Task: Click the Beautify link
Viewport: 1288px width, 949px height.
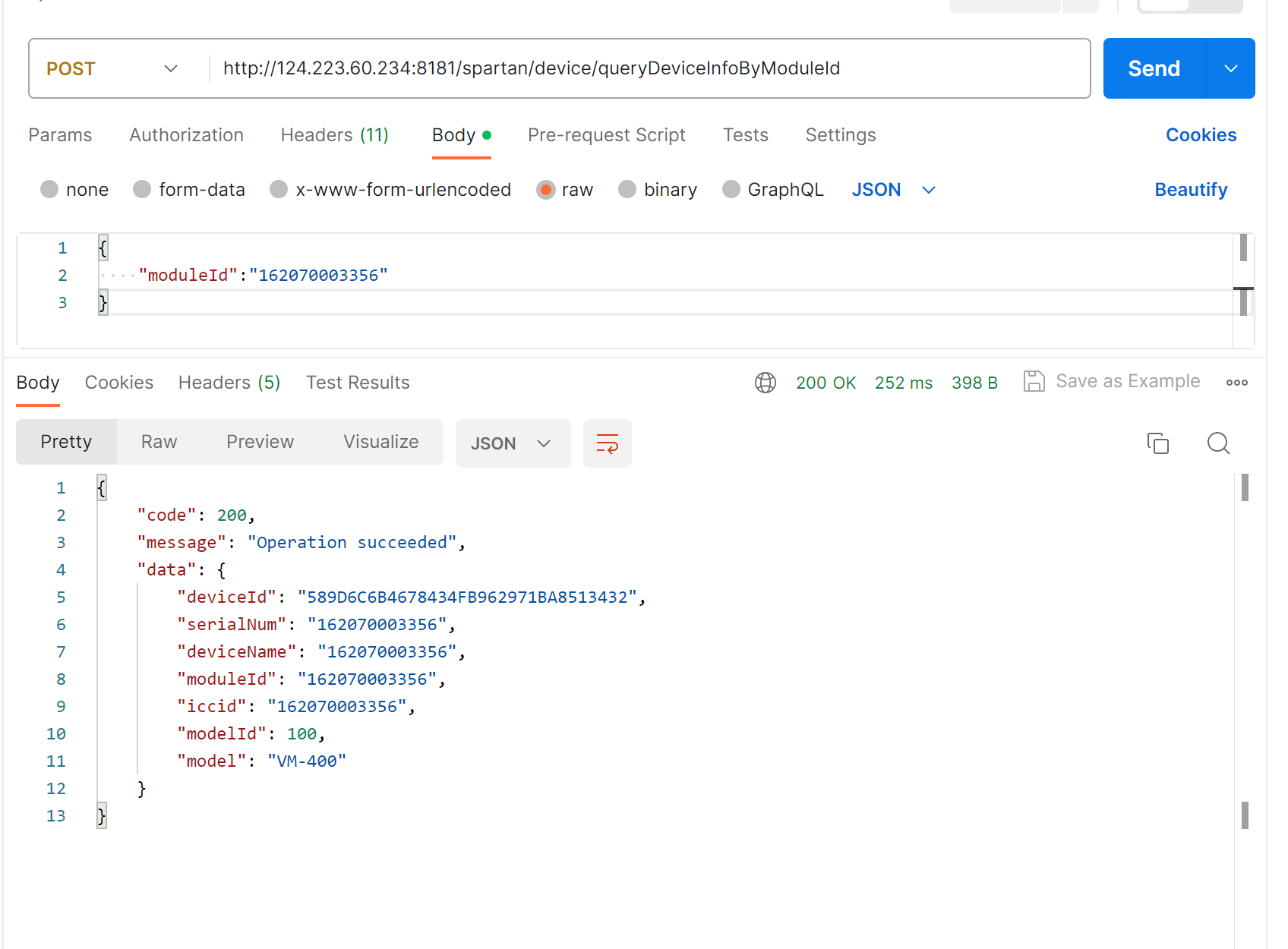Action: point(1190,189)
